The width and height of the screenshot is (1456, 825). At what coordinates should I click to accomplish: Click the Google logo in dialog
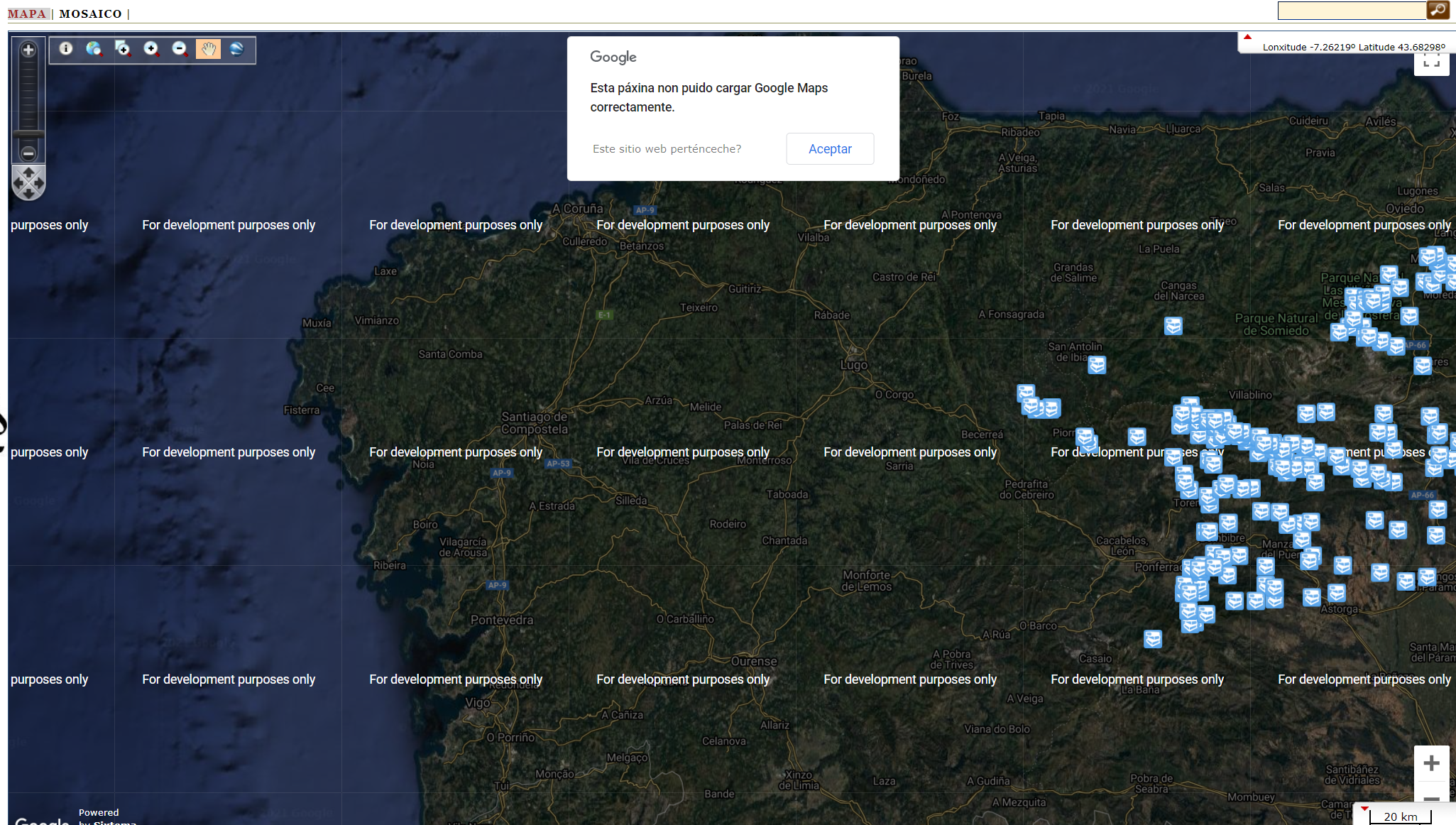click(613, 57)
